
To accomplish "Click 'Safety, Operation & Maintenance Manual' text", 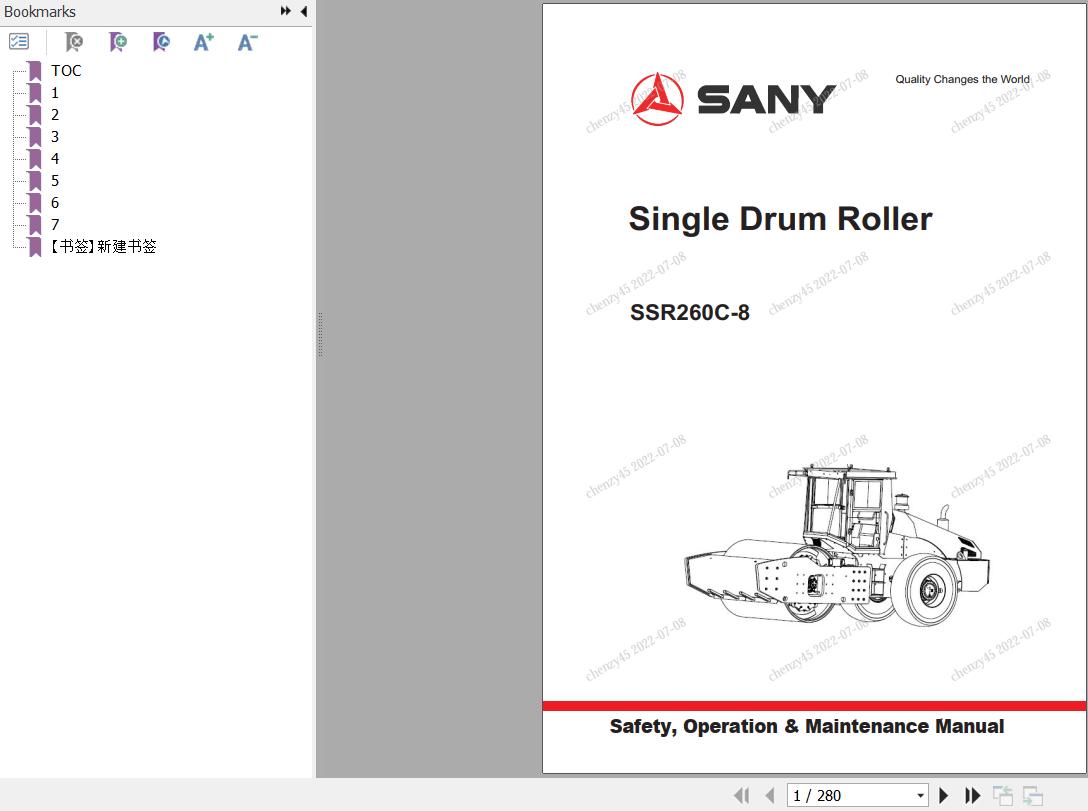I will 807,726.
